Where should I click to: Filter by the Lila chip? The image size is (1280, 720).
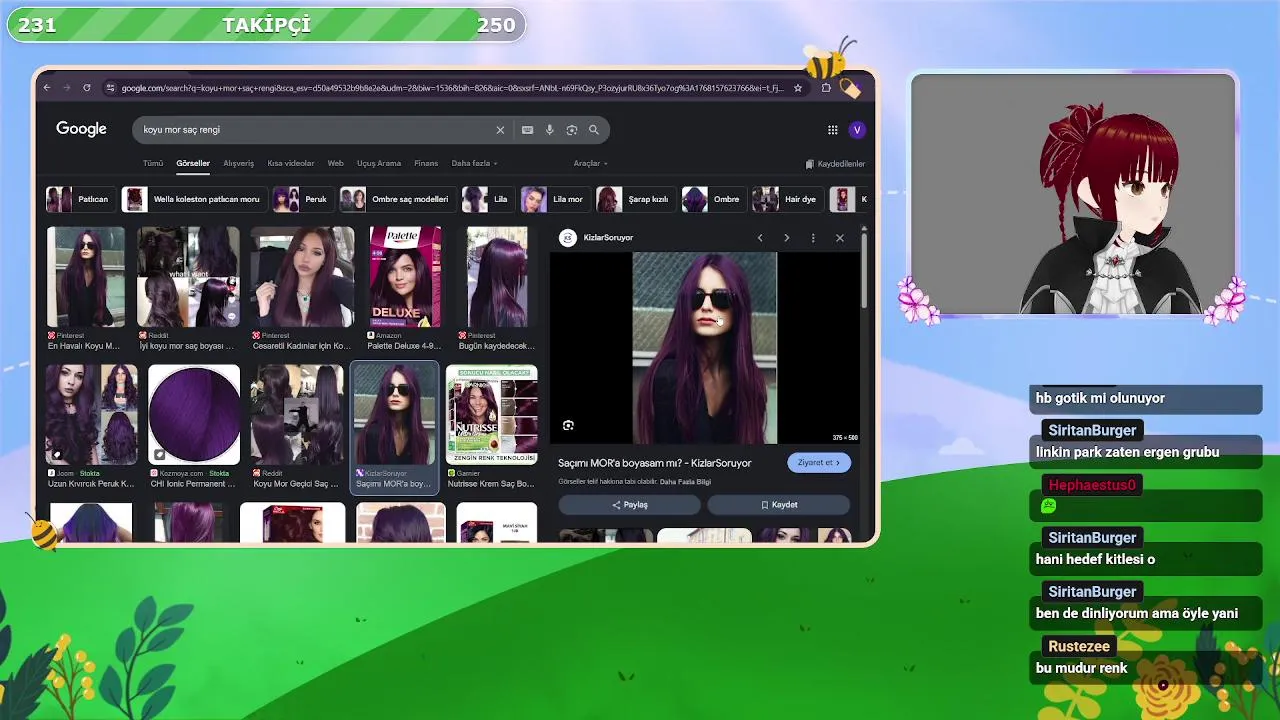tap(487, 199)
